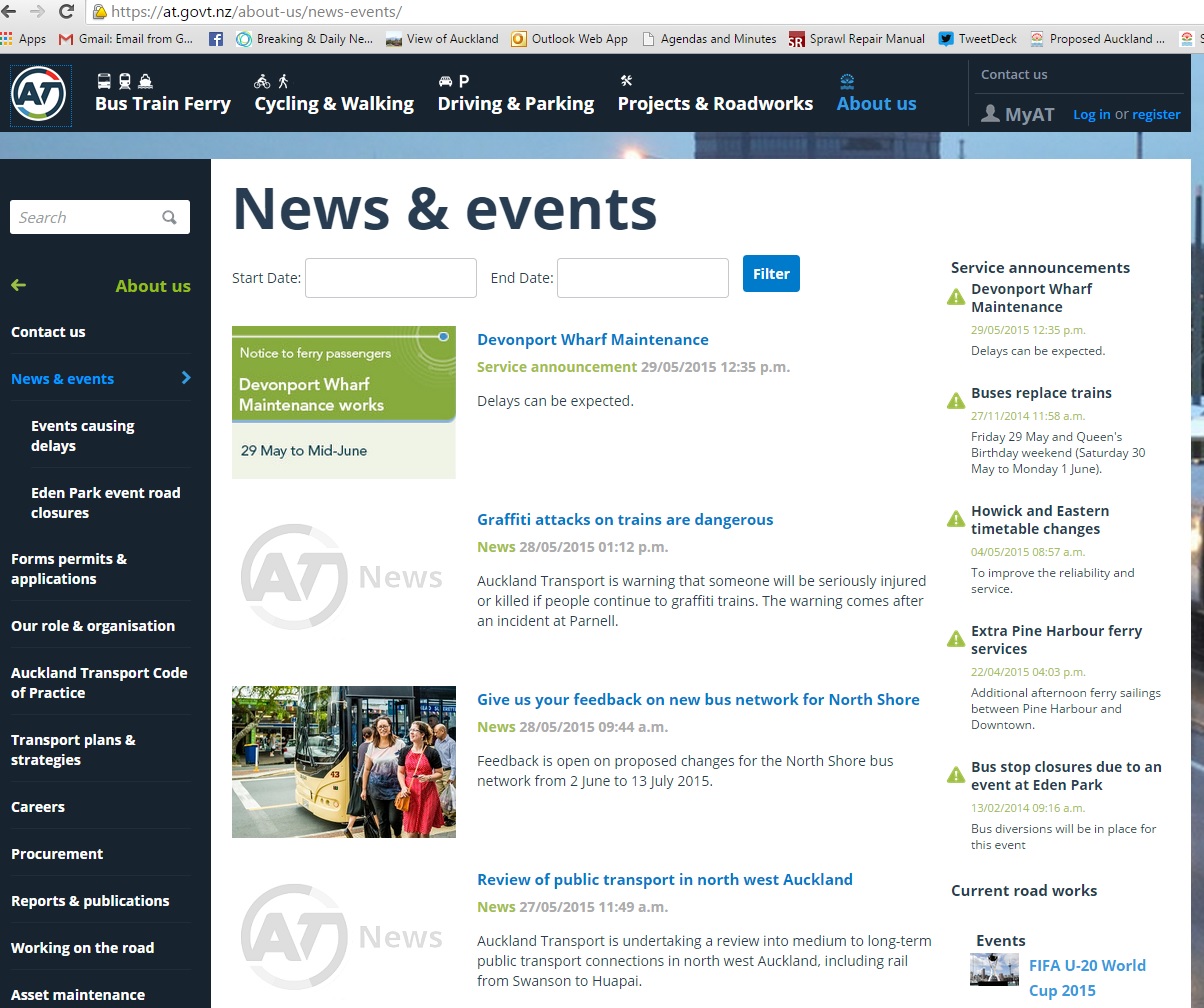Image resolution: width=1204 pixels, height=1008 pixels.
Task: Expand the News & events sidebar chevron
Action: [x=186, y=378]
